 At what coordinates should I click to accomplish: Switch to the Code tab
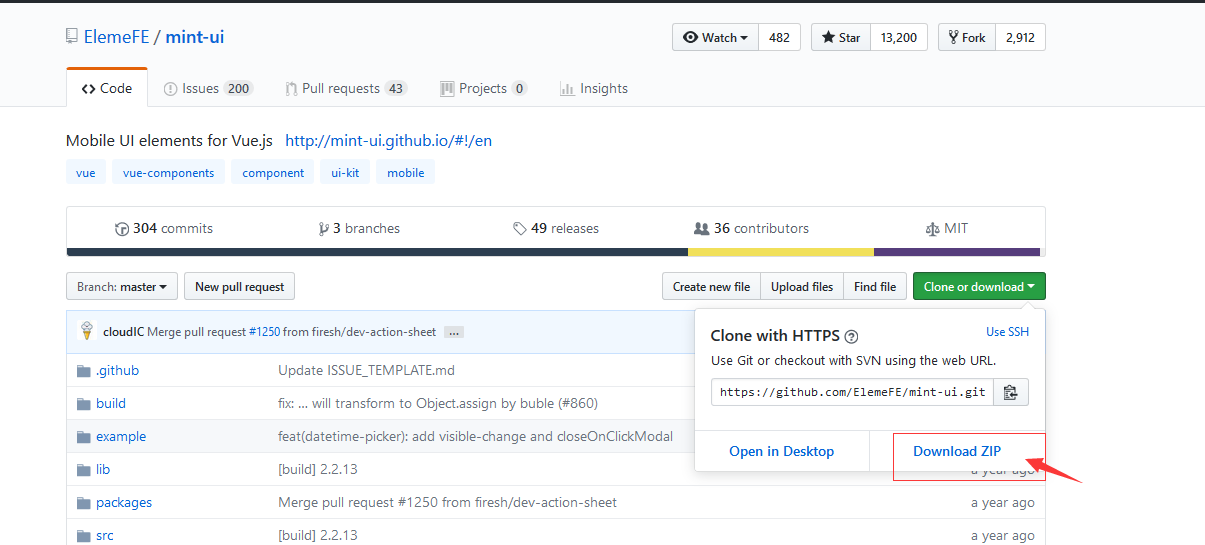click(107, 88)
